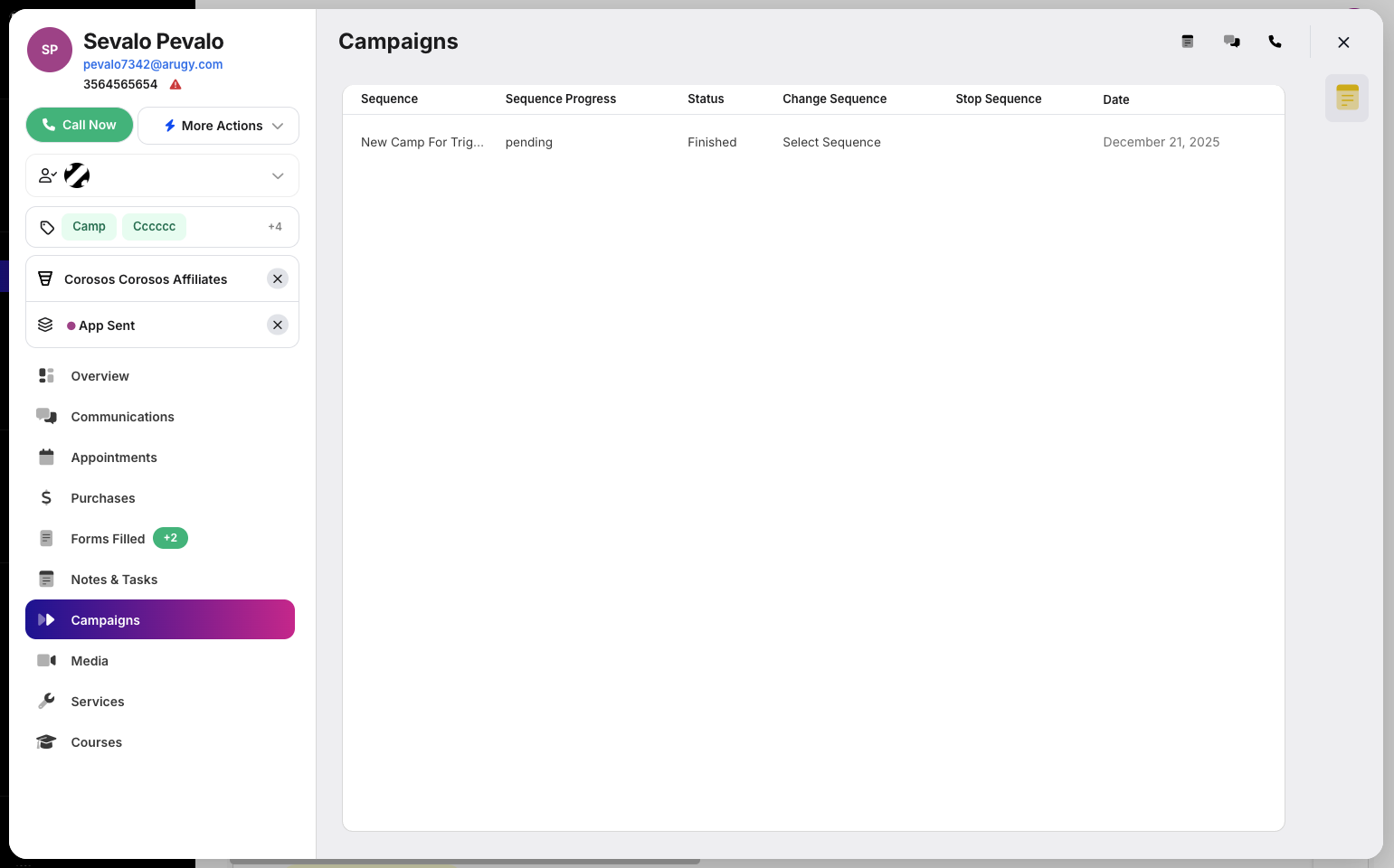Go to Overview section
Screen dimensions: 1394x868
pyautogui.click(x=160, y=376)
